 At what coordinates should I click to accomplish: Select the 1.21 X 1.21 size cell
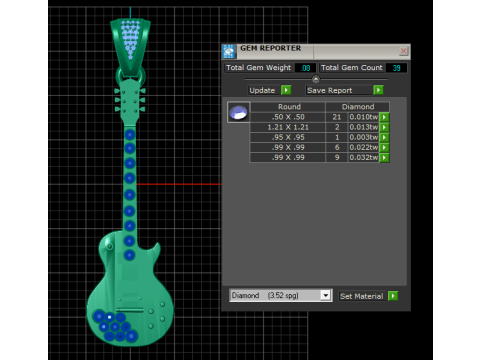(x=288, y=127)
